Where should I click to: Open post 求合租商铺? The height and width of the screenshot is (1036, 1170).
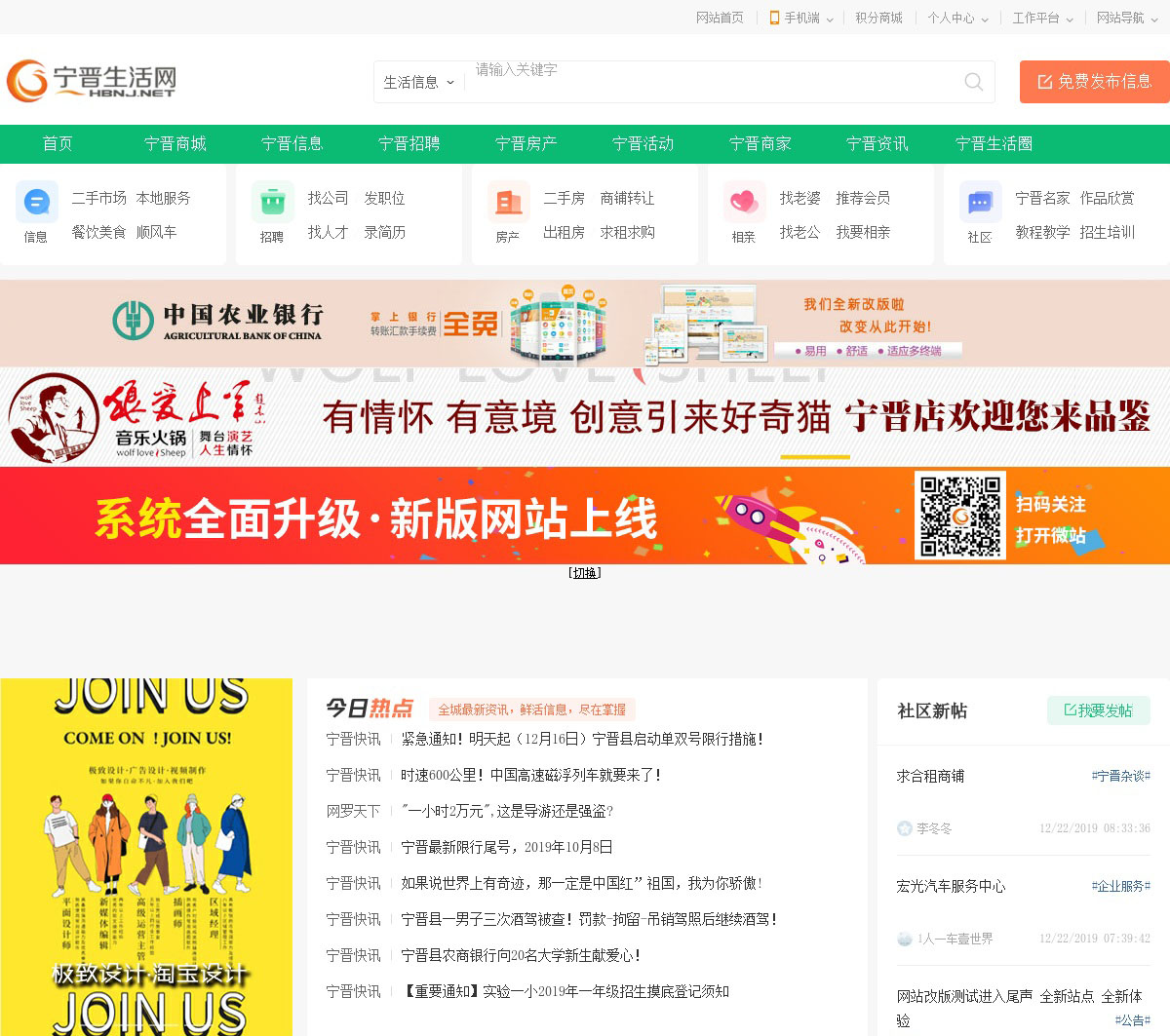click(x=930, y=777)
